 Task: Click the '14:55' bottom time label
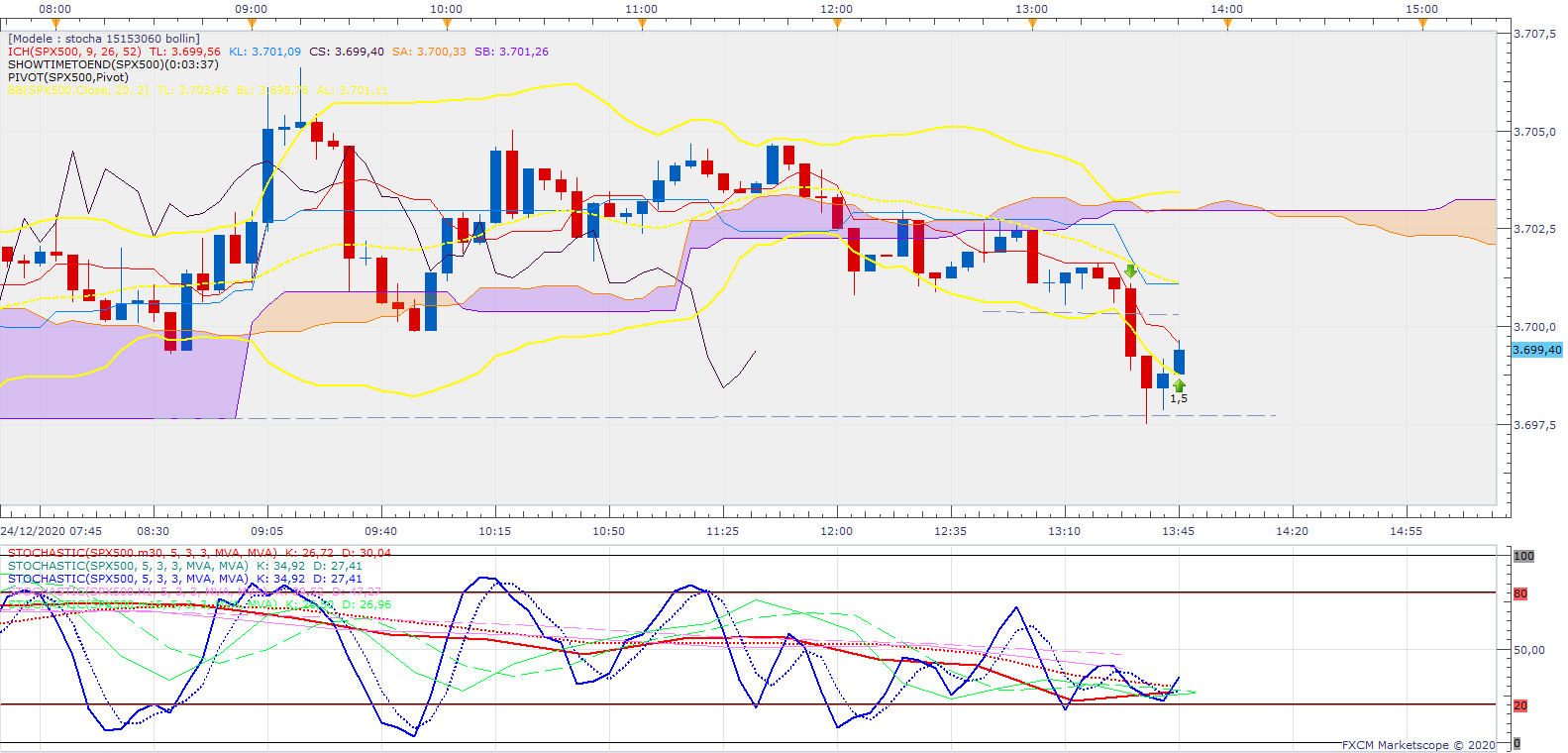1407,531
